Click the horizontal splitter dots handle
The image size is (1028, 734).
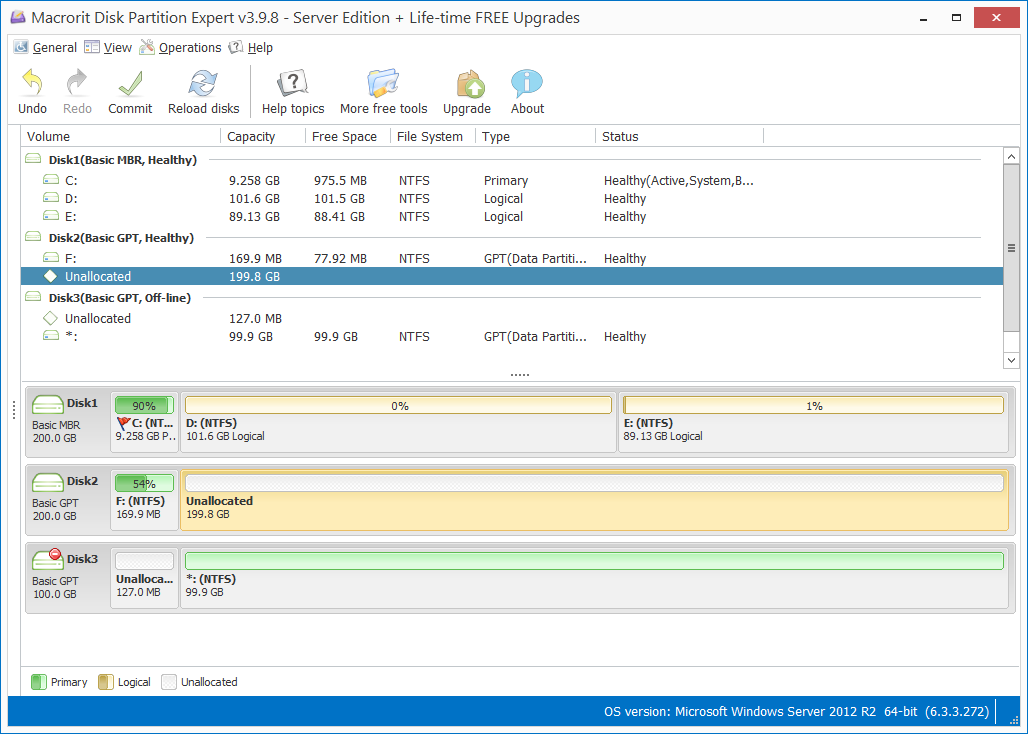[519, 374]
